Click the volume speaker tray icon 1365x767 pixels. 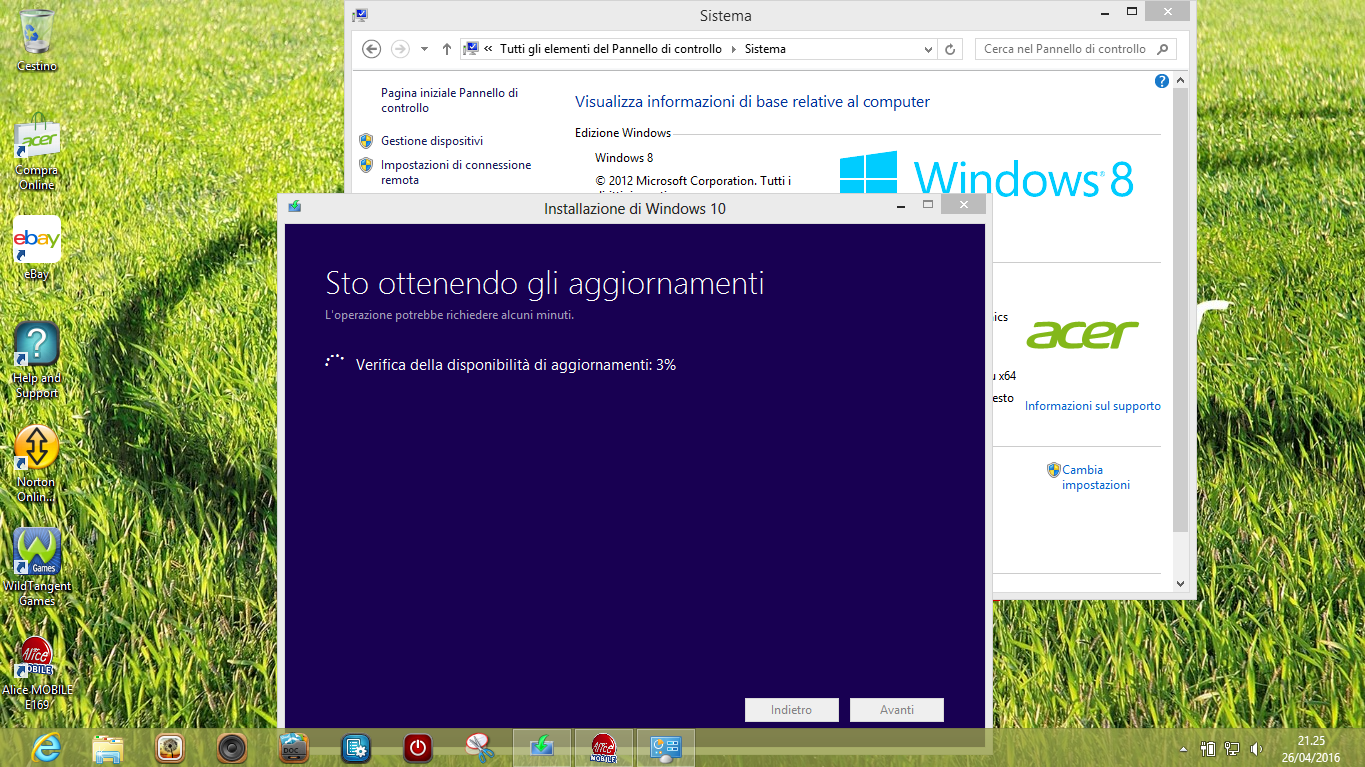[1256, 748]
